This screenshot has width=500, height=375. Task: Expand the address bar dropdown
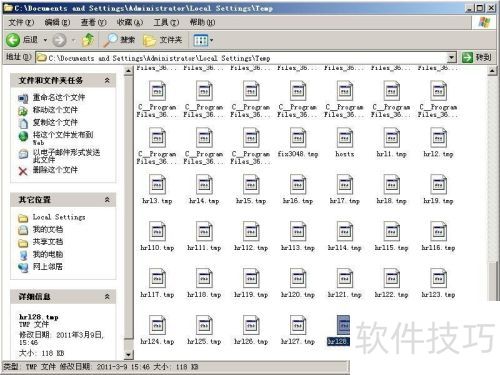point(451,58)
